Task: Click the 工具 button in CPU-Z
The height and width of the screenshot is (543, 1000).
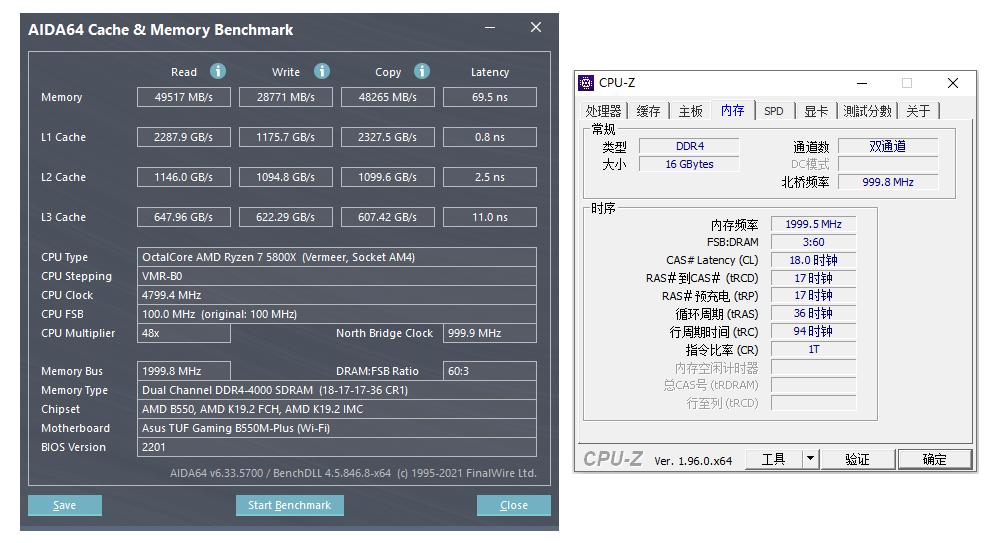Action: (x=774, y=459)
